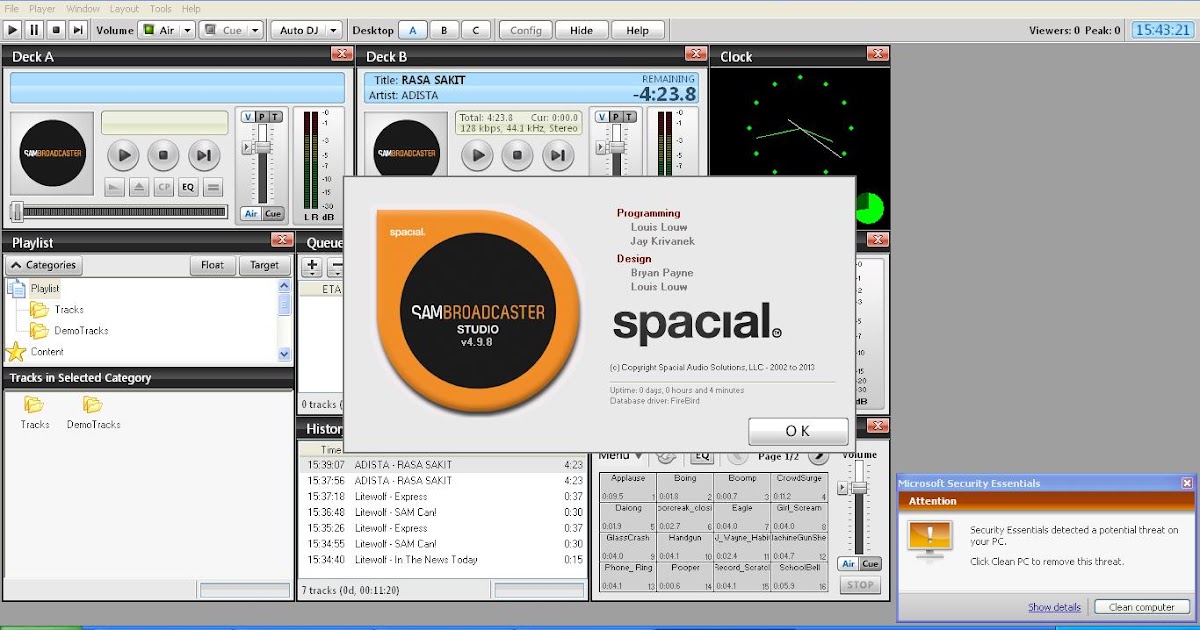
Task: Pause playback from the top toolbar
Action: pyautogui.click(x=34, y=30)
